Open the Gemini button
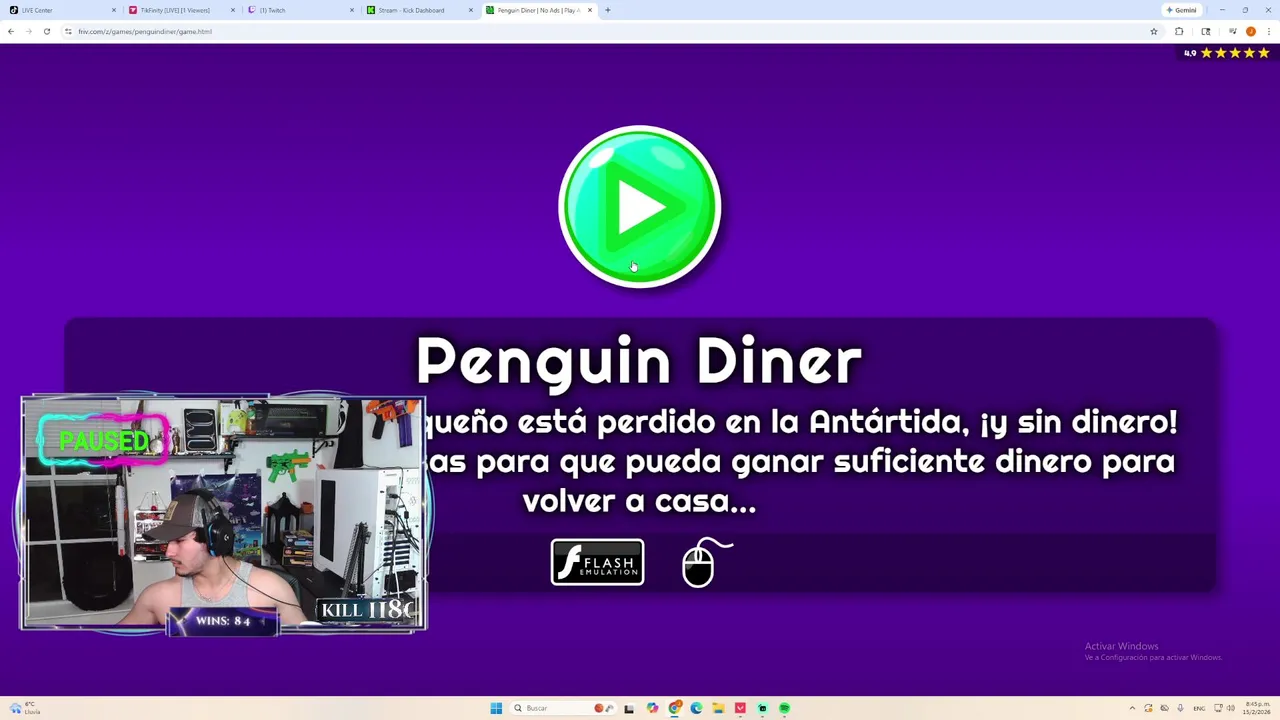Viewport: 1280px width, 720px height. pyautogui.click(x=1182, y=10)
